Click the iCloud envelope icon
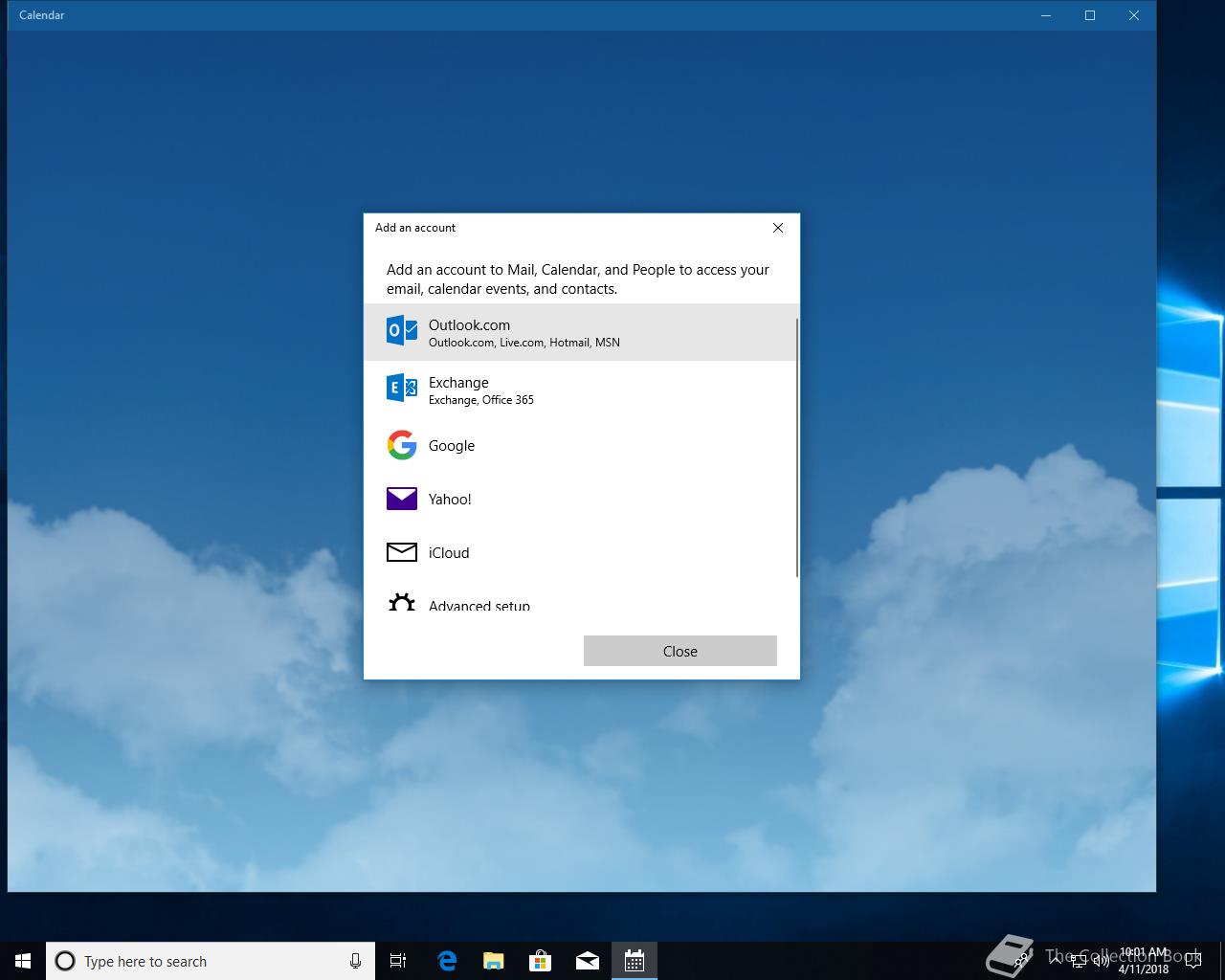Viewport: 1225px width, 980px height. click(x=402, y=552)
